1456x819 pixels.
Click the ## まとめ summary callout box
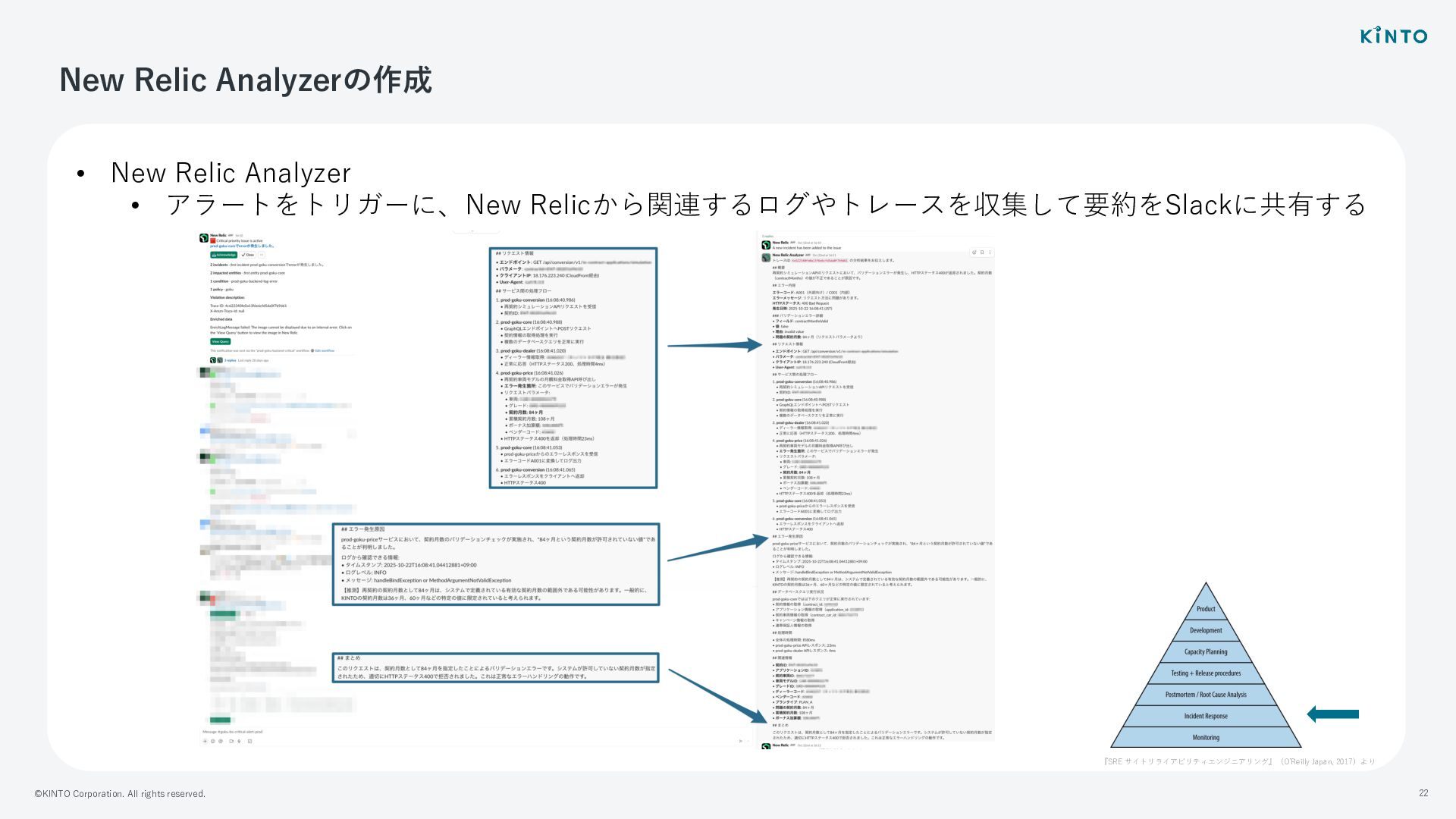[x=495, y=667]
